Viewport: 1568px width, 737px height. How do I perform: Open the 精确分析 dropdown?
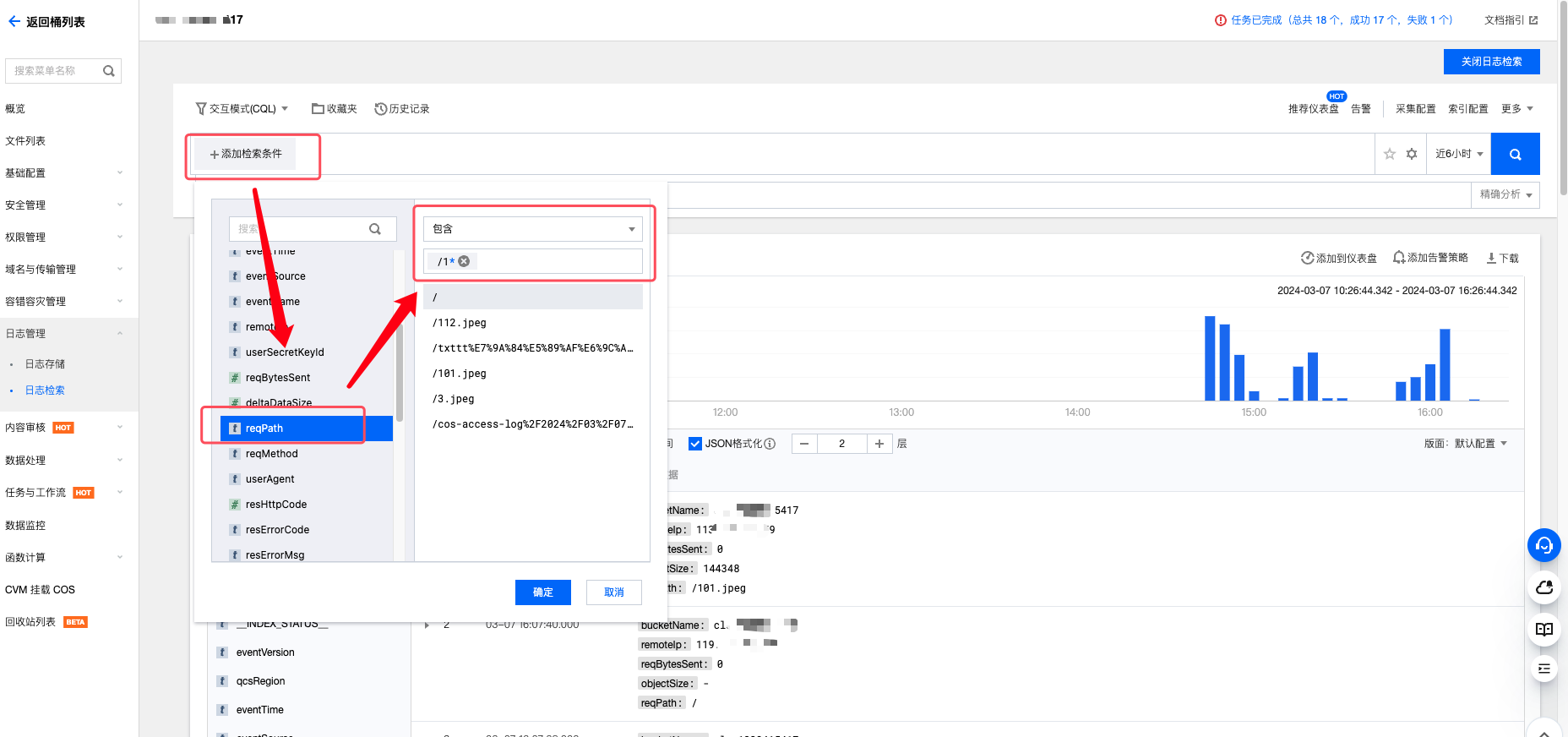[x=1505, y=194]
